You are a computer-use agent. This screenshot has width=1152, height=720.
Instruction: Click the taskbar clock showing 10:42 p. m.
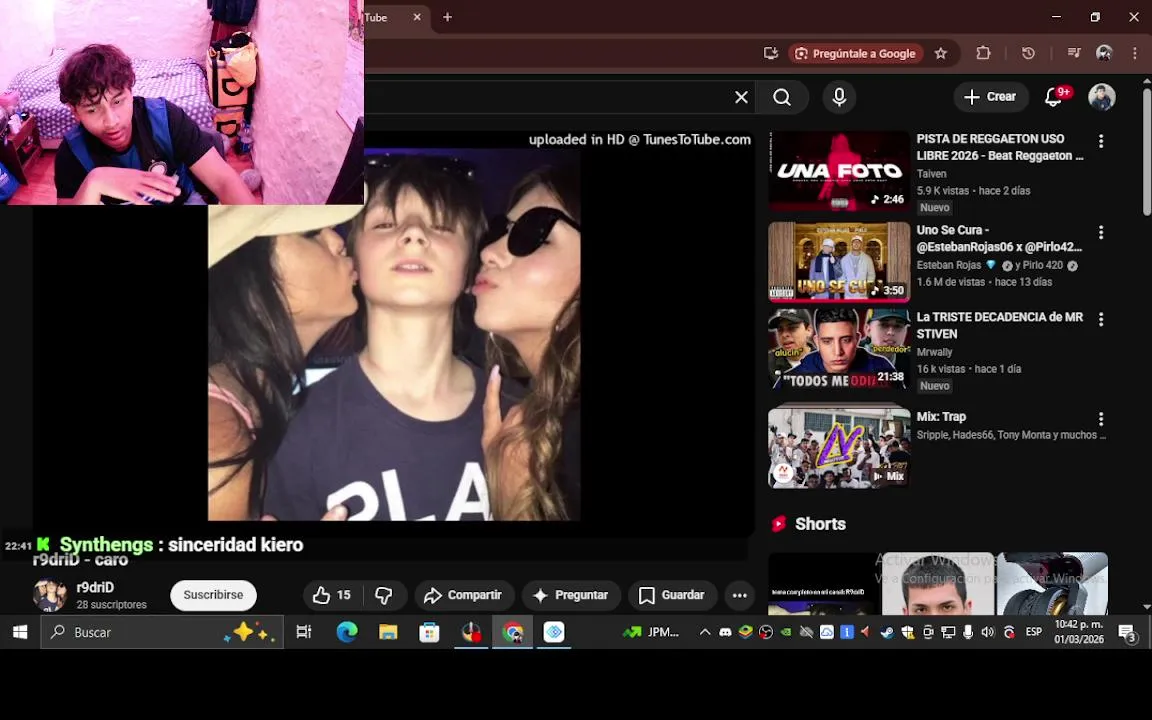pyautogui.click(x=1079, y=632)
